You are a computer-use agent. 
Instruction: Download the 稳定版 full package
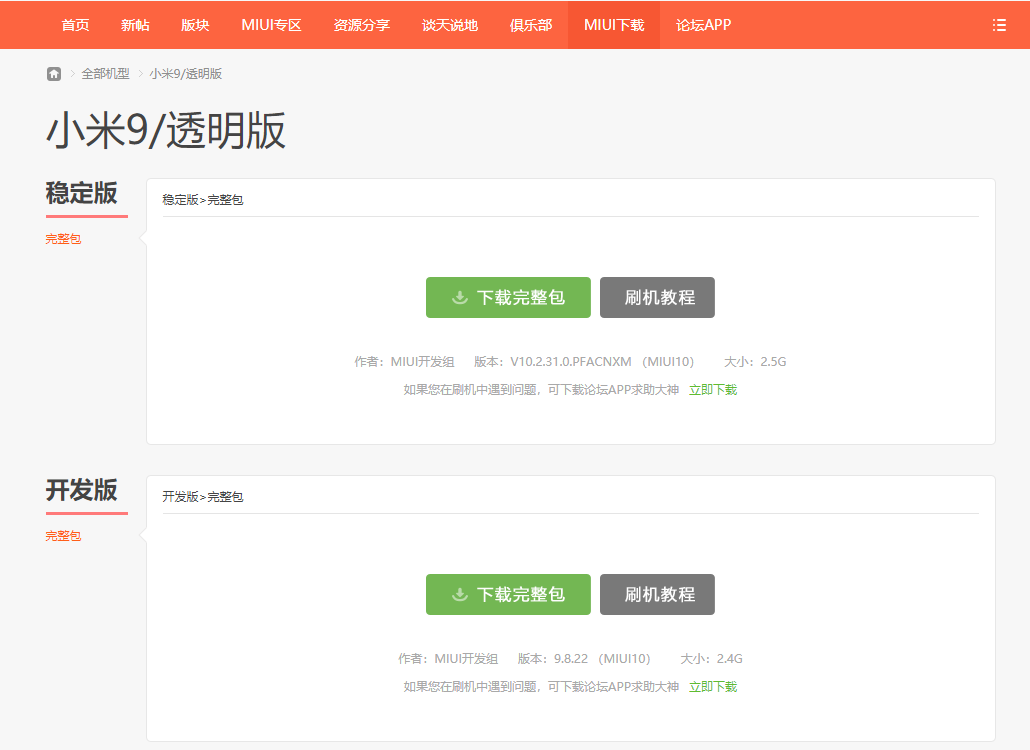point(508,298)
